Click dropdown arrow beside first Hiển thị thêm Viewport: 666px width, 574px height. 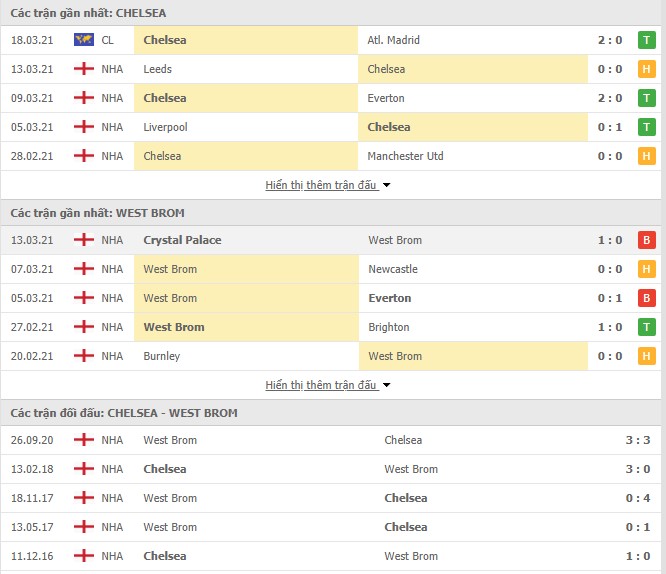tap(387, 185)
